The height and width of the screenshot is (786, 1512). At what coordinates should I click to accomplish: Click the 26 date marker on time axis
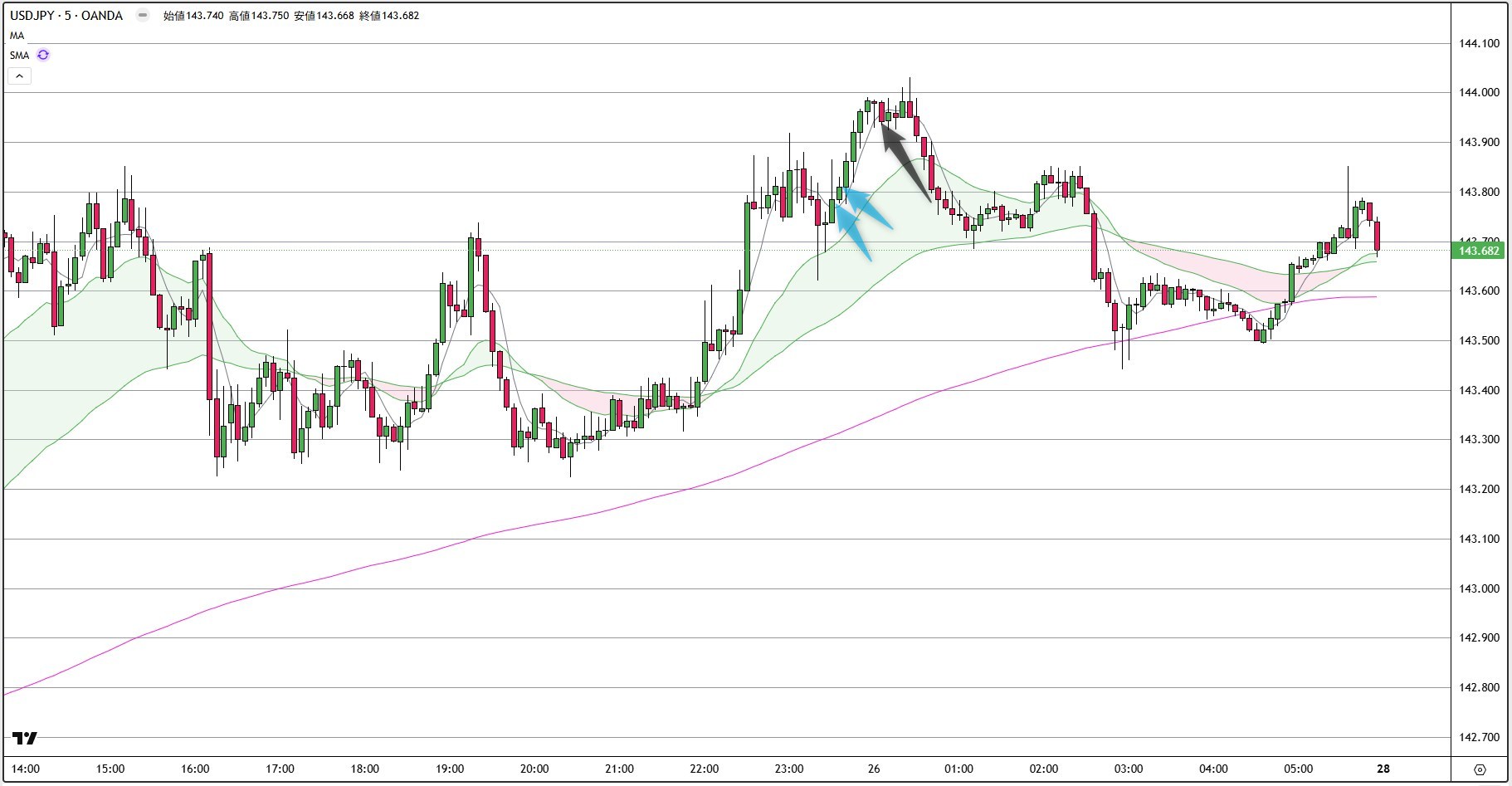874,769
